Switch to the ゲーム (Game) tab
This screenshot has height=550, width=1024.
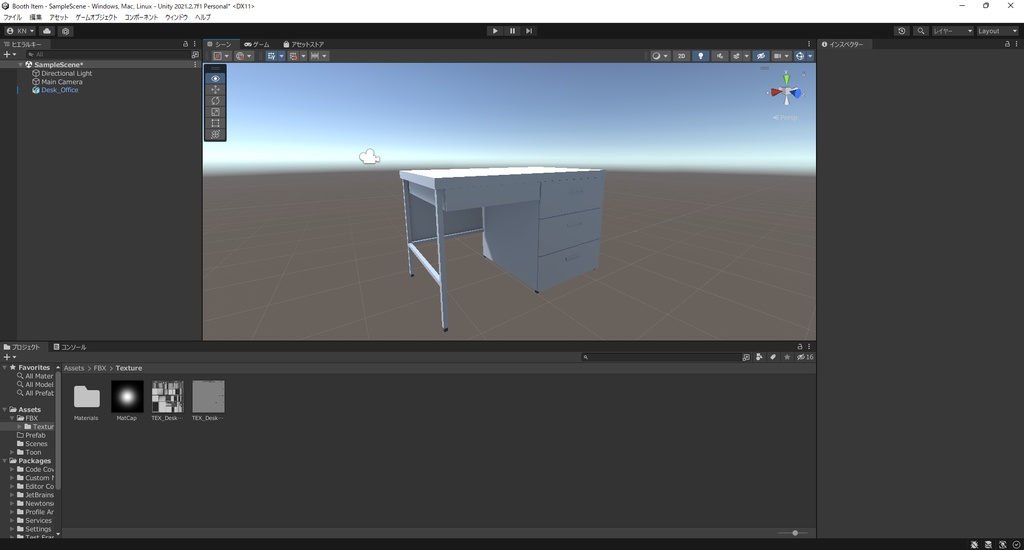257,44
